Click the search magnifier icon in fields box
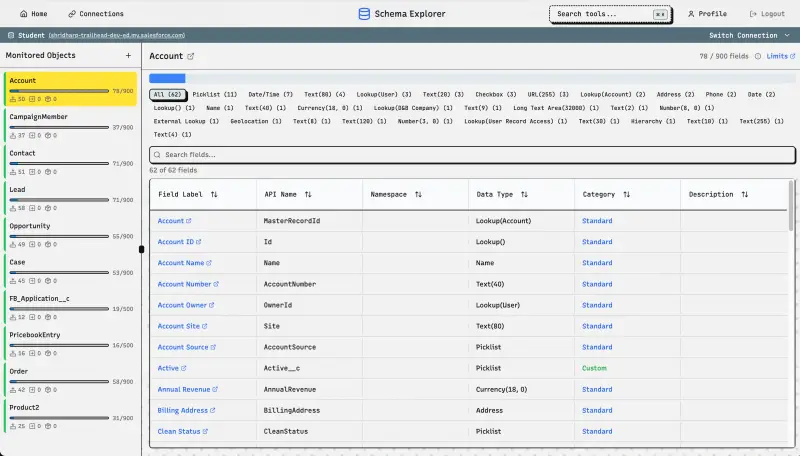Image resolution: width=800 pixels, height=456 pixels. coord(157,155)
